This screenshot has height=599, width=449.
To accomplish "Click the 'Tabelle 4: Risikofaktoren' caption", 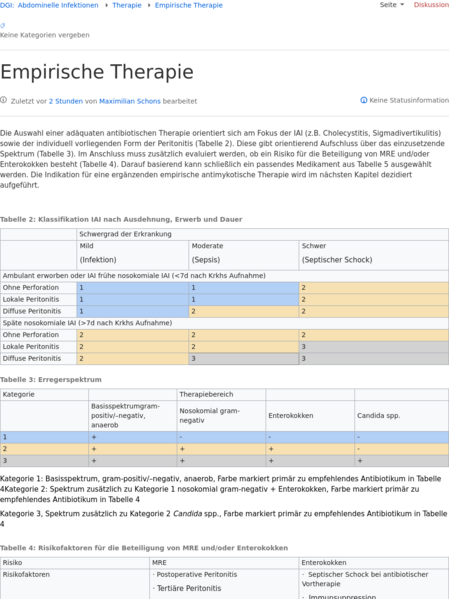I will point(144,548).
